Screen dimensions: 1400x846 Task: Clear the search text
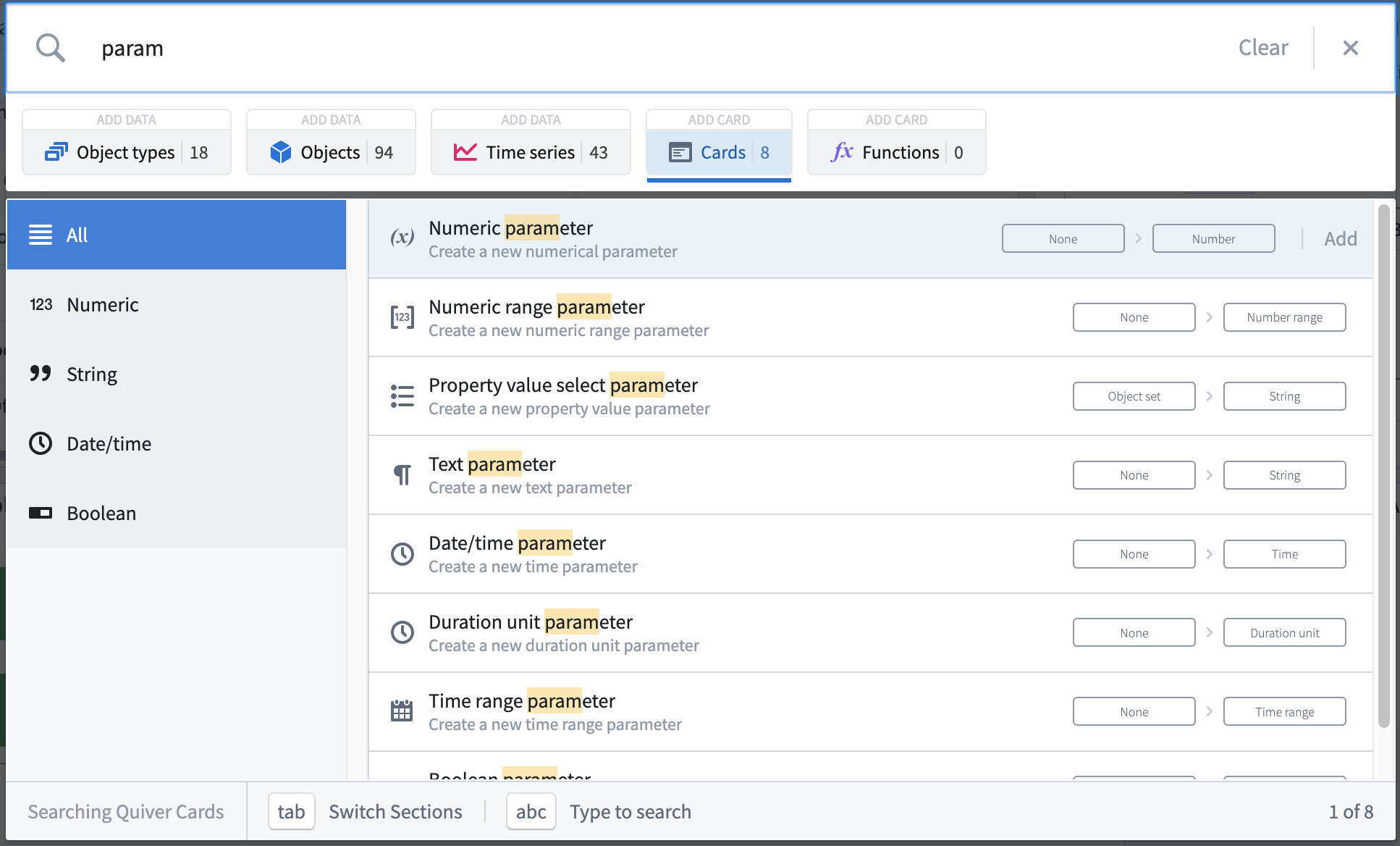click(x=1263, y=48)
